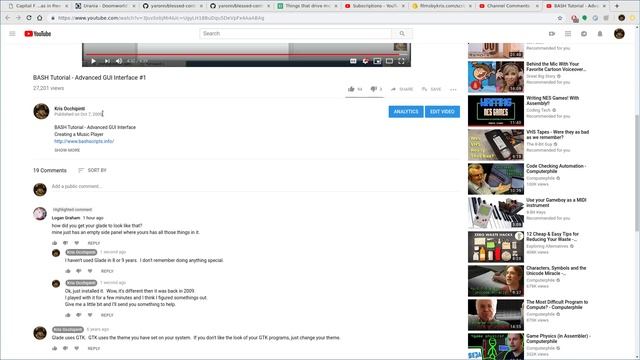The image size is (640, 360).
Task: Toggle theater mode in the player
Action: (x=389, y=61)
